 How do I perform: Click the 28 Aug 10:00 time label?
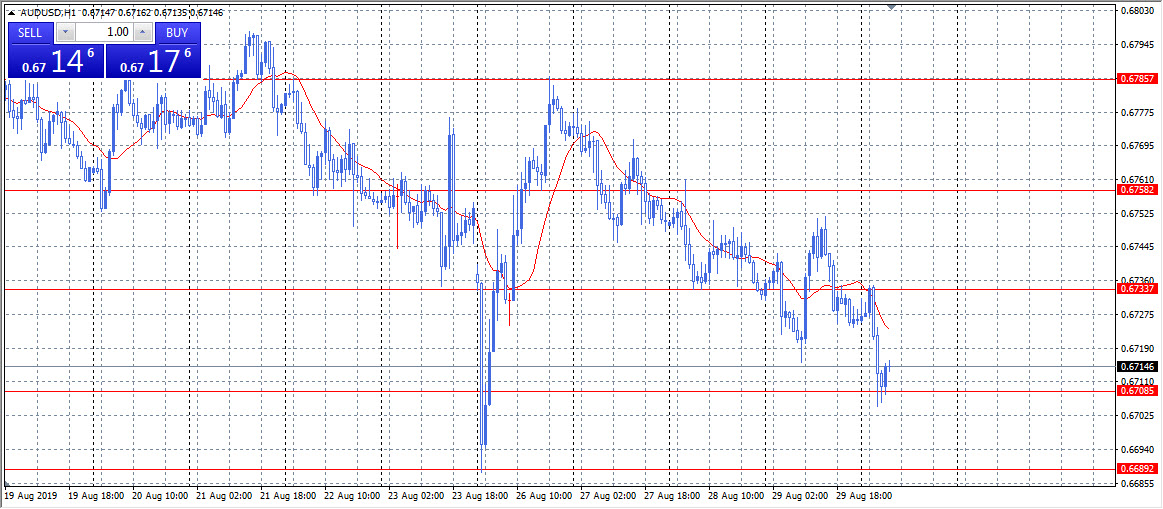[737, 494]
